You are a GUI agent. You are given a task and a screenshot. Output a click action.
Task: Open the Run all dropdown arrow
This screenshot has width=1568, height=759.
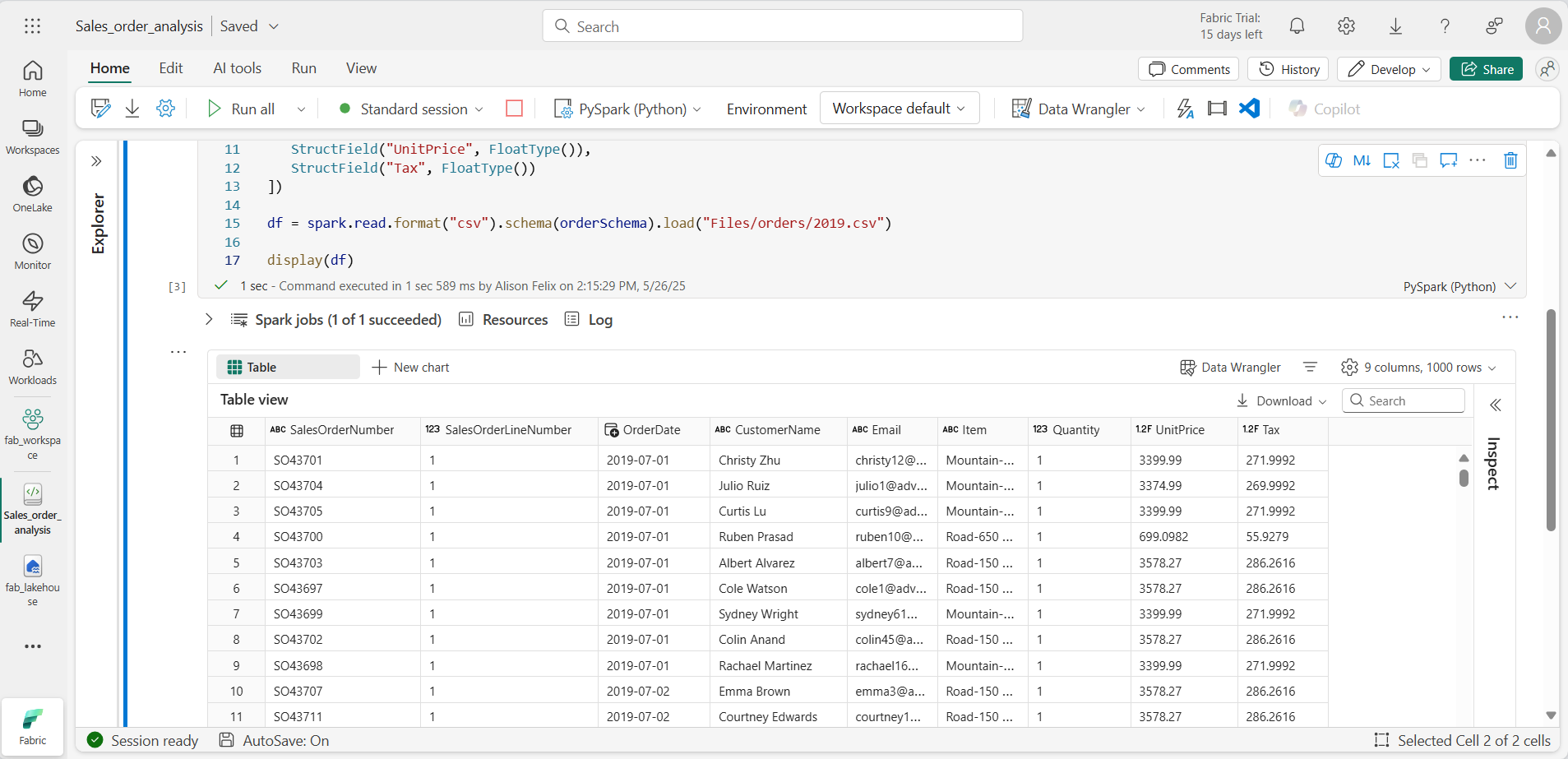(301, 109)
